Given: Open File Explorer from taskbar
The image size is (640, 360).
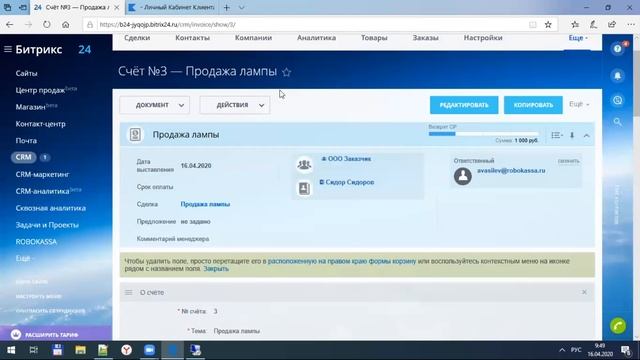Looking at the screenshot, I should coord(80,350).
